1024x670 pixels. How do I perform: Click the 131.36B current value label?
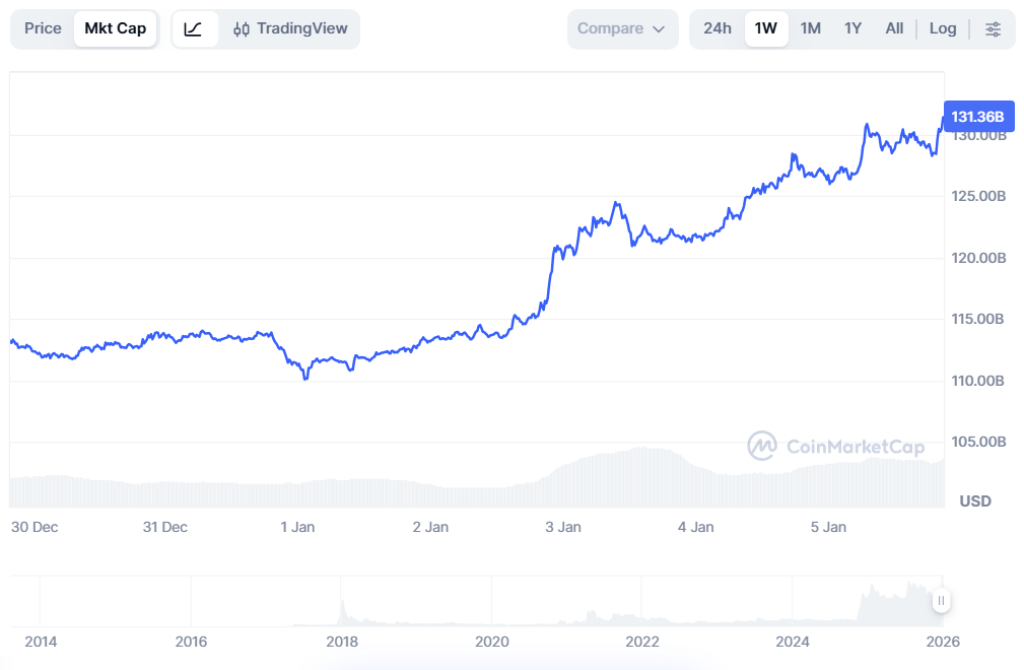(977, 117)
